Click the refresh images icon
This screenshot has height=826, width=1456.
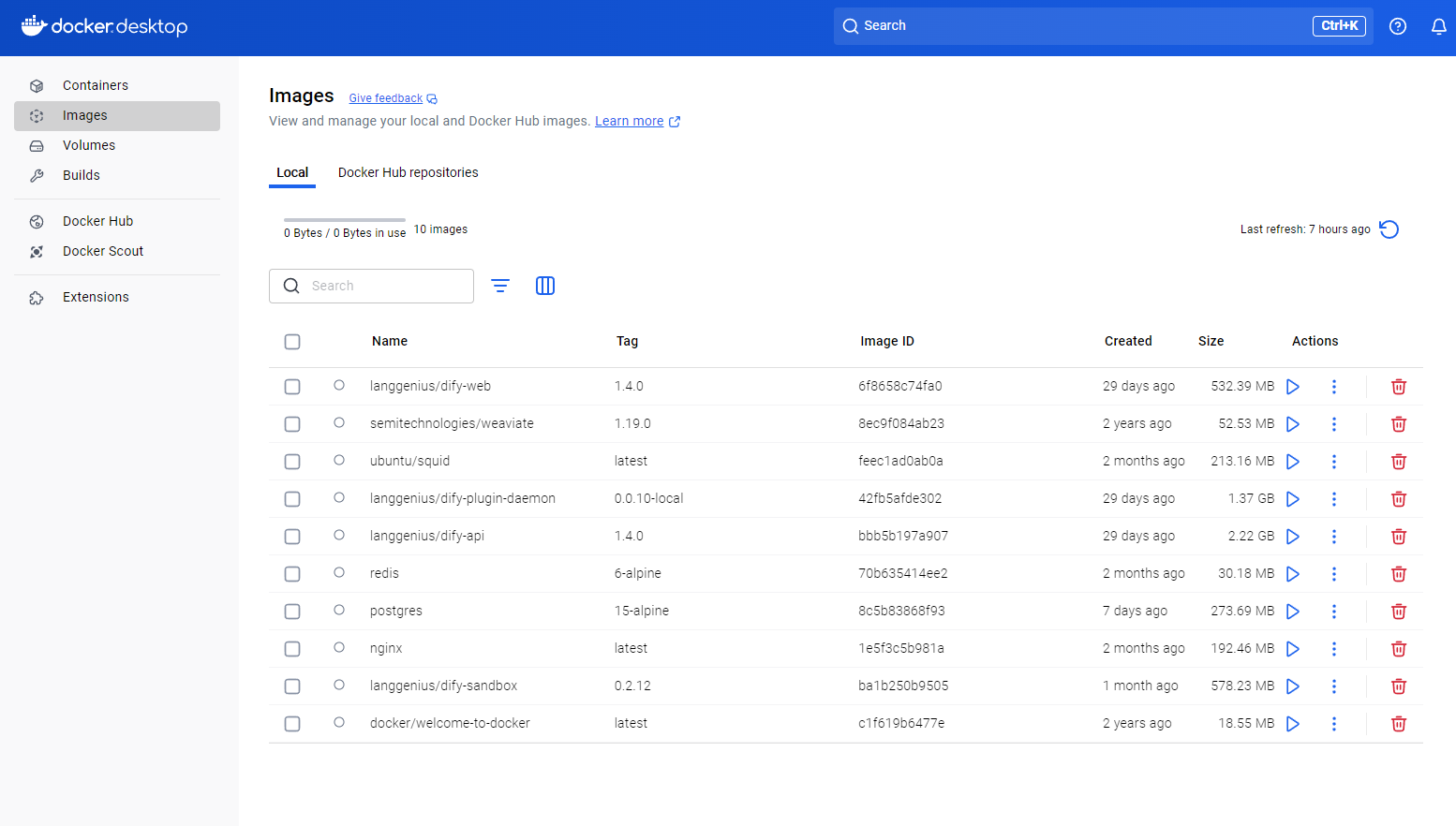(x=1389, y=229)
